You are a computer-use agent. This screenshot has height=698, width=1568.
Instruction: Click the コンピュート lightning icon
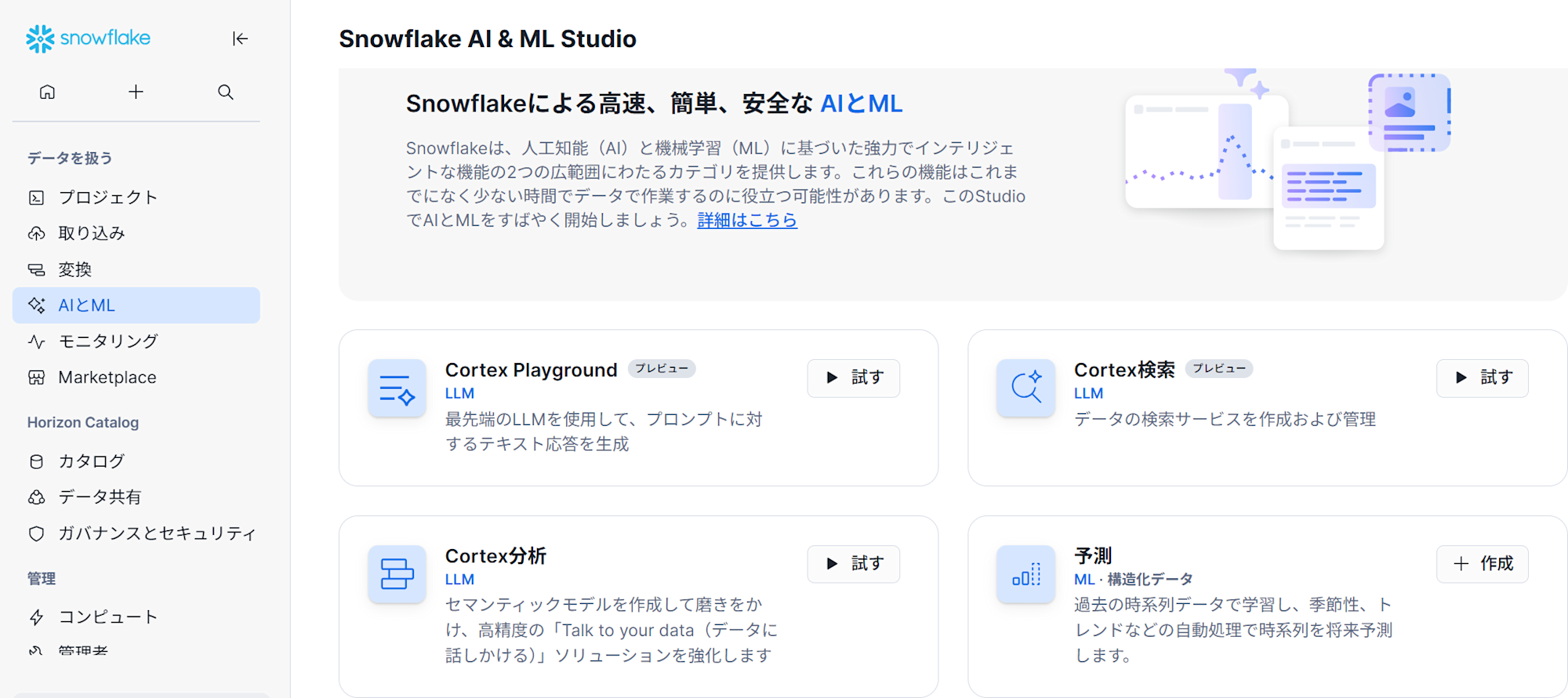[x=36, y=617]
